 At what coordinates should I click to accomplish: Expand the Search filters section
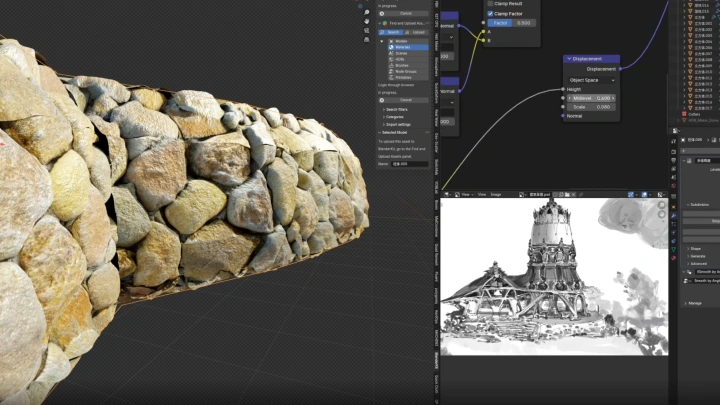(x=396, y=109)
